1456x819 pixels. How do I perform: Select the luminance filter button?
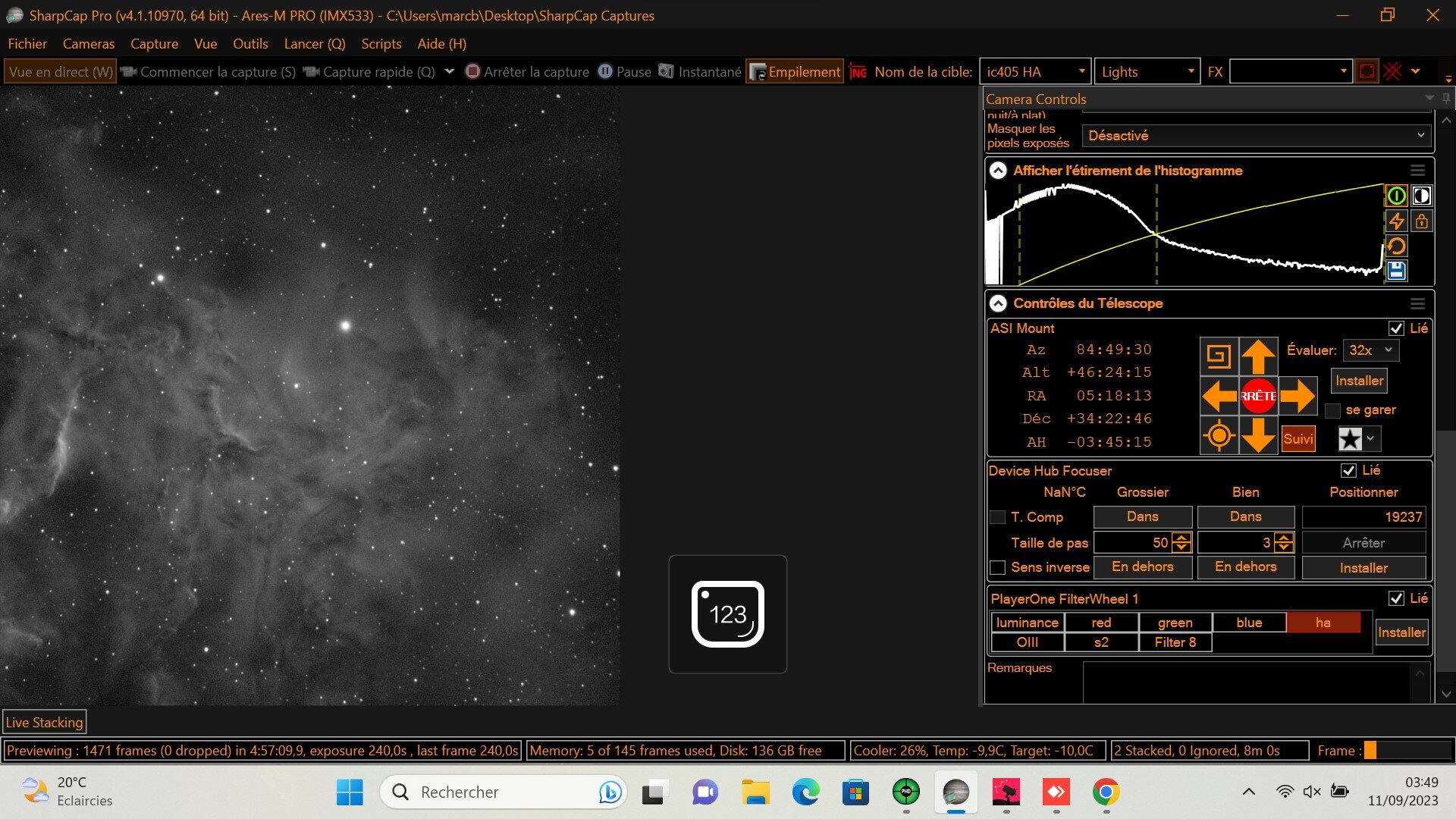pos(1027,622)
